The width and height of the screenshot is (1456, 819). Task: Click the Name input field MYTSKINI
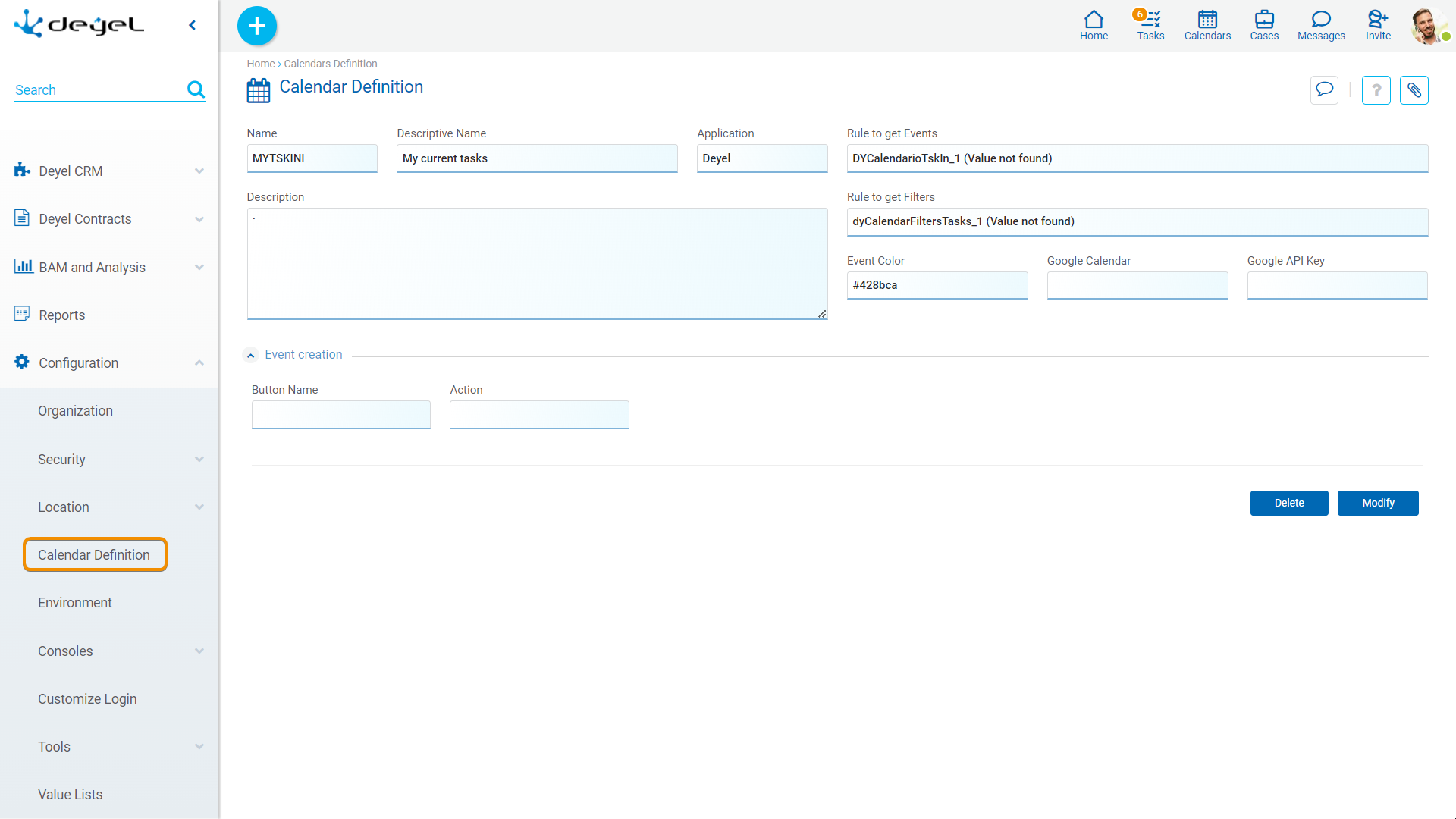pyautogui.click(x=312, y=158)
